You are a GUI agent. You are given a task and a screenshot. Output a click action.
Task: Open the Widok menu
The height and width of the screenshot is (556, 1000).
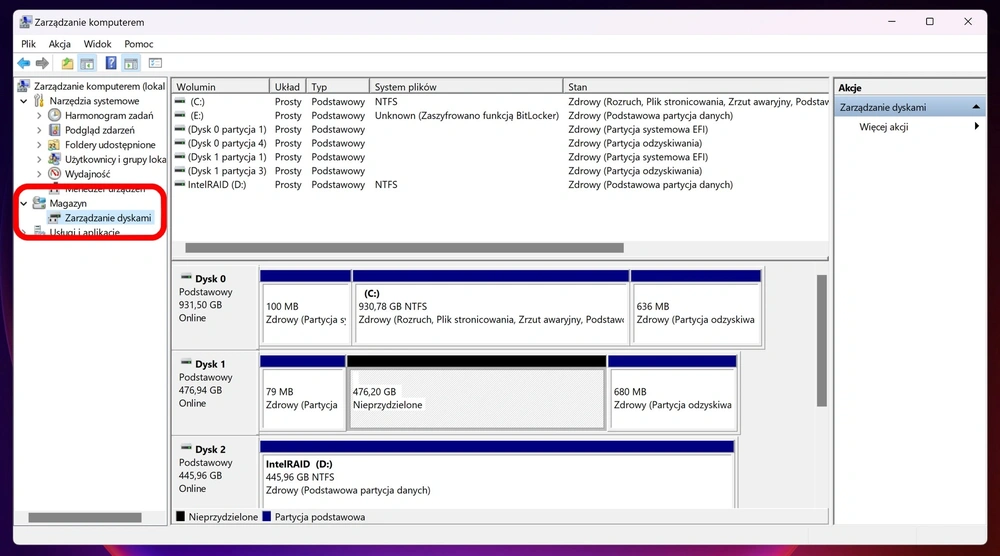98,44
